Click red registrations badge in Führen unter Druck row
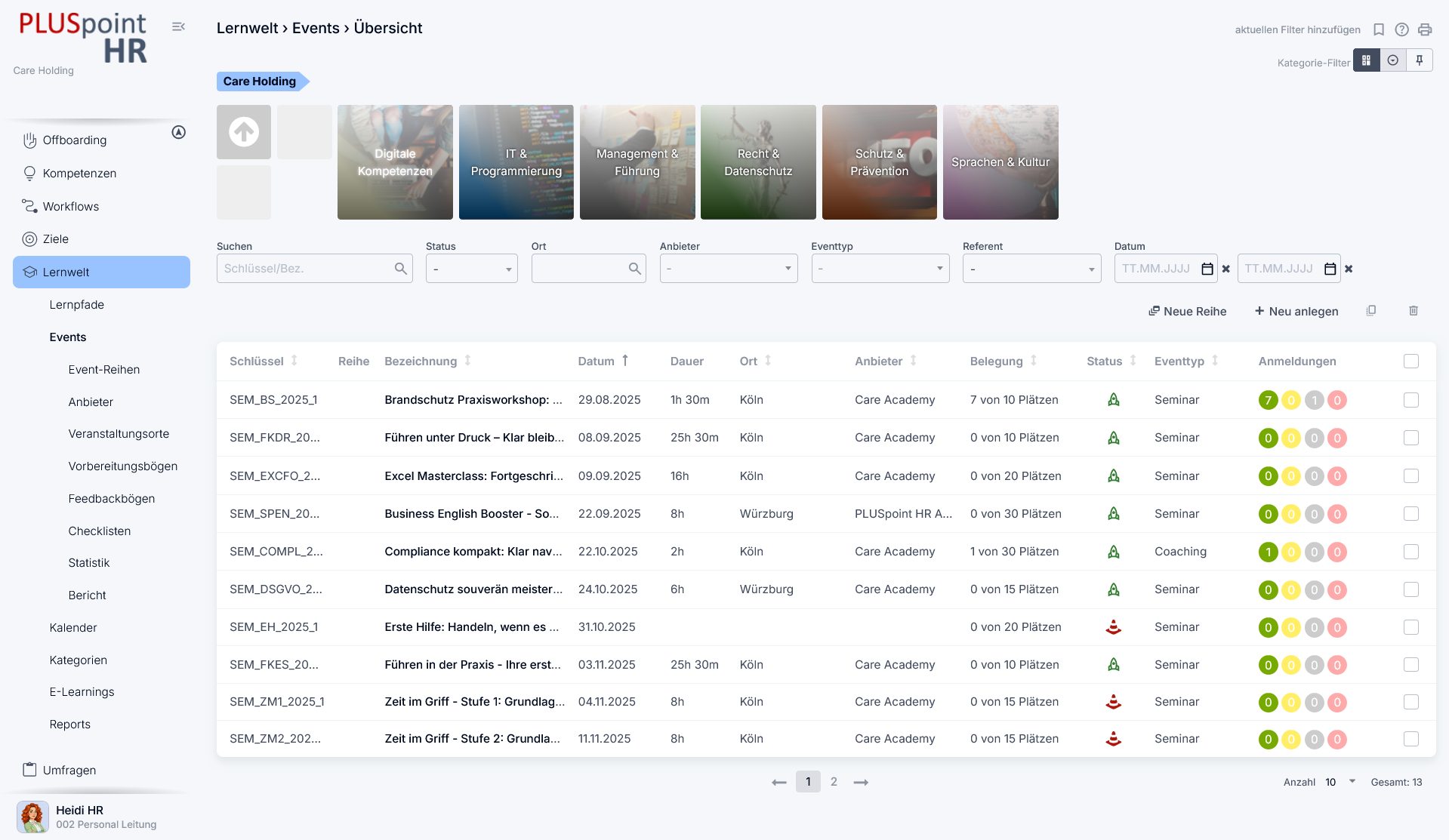Image resolution: width=1449 pixels, height=840 pixels. coord(1337,438)
